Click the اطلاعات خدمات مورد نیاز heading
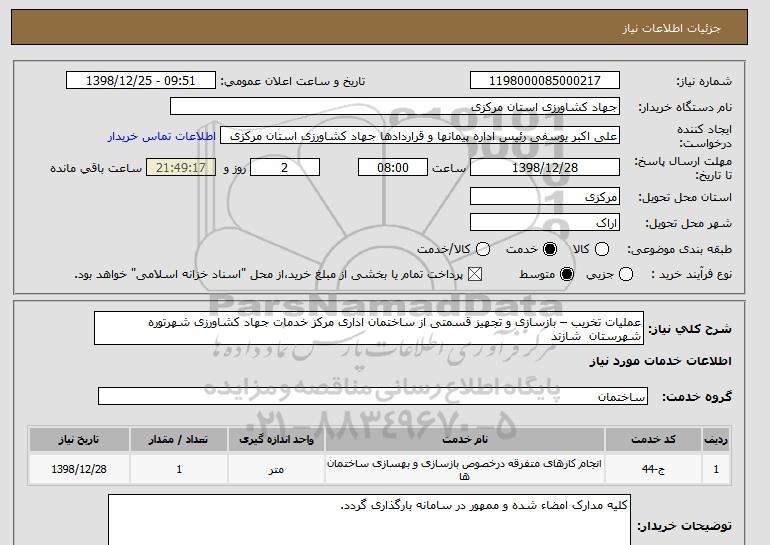The width and height of the screenshot is (770, 545). point(660,361)
